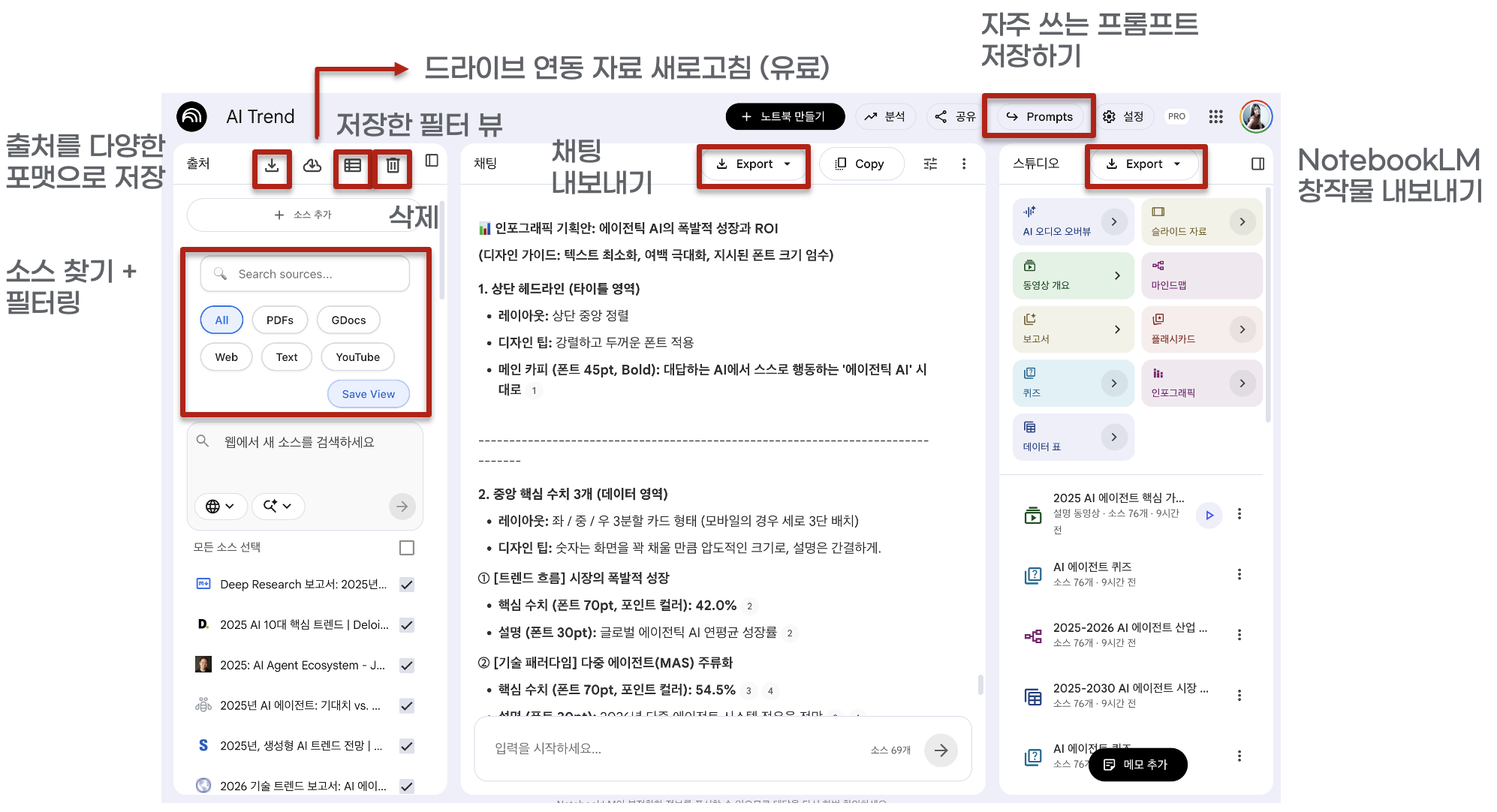Click the chat panel vertical scrollbar
1497x812 pixels.
[x=980, y=684]
